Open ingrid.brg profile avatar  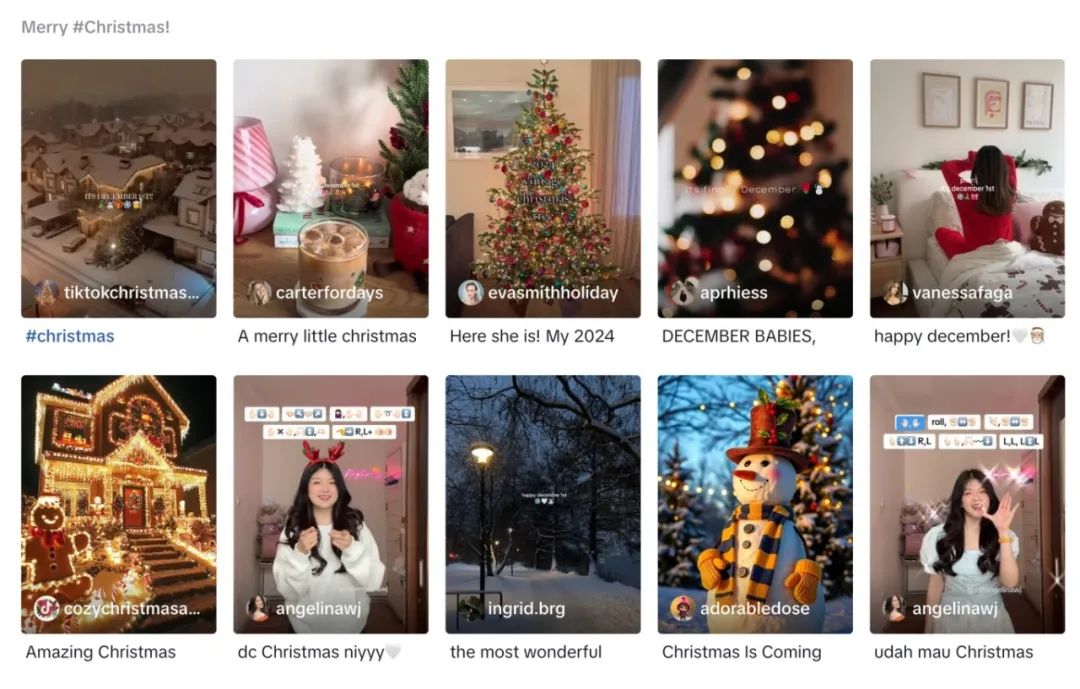click(470, 608)
